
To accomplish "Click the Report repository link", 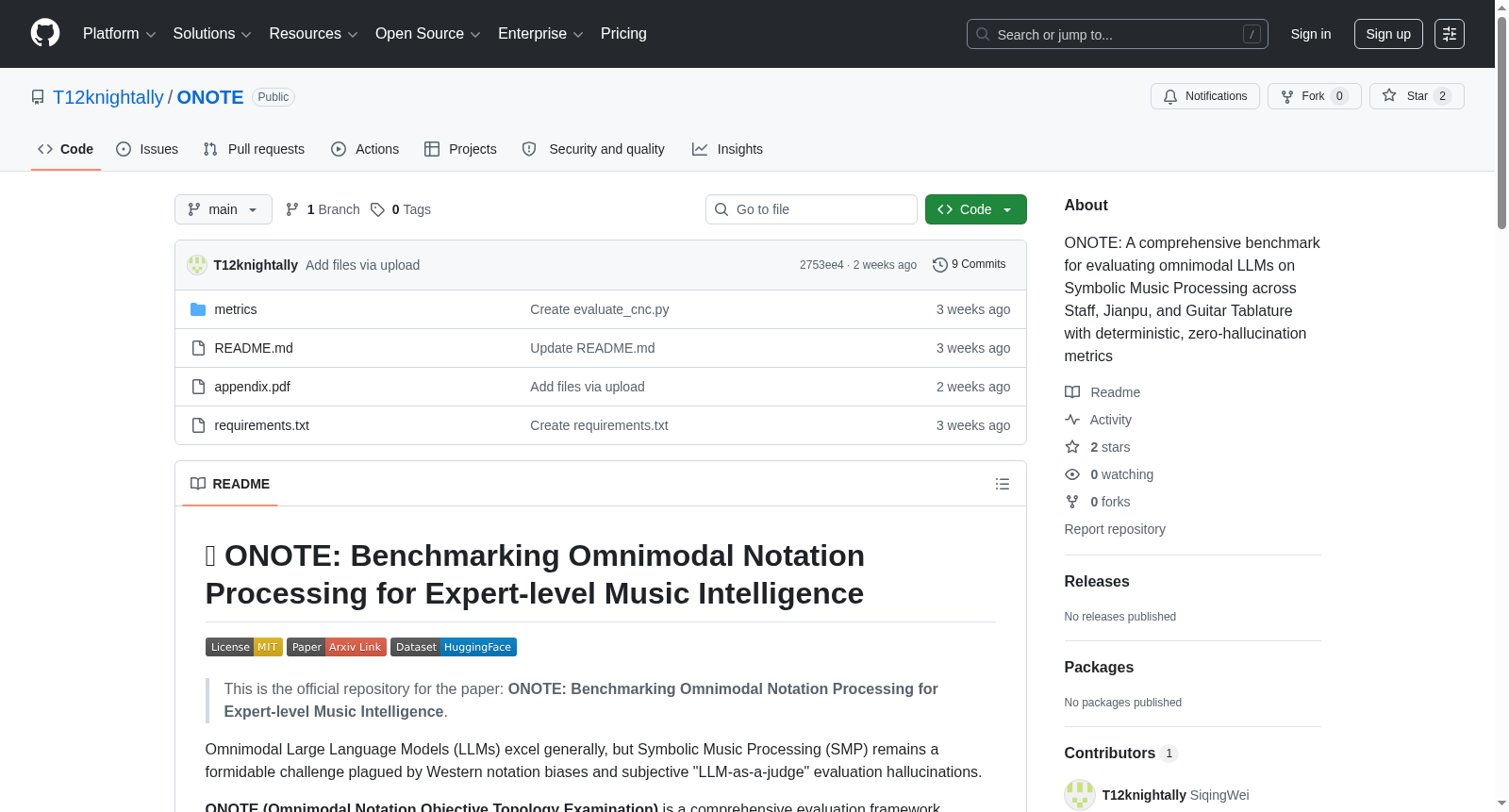I will click(1115, 529).
